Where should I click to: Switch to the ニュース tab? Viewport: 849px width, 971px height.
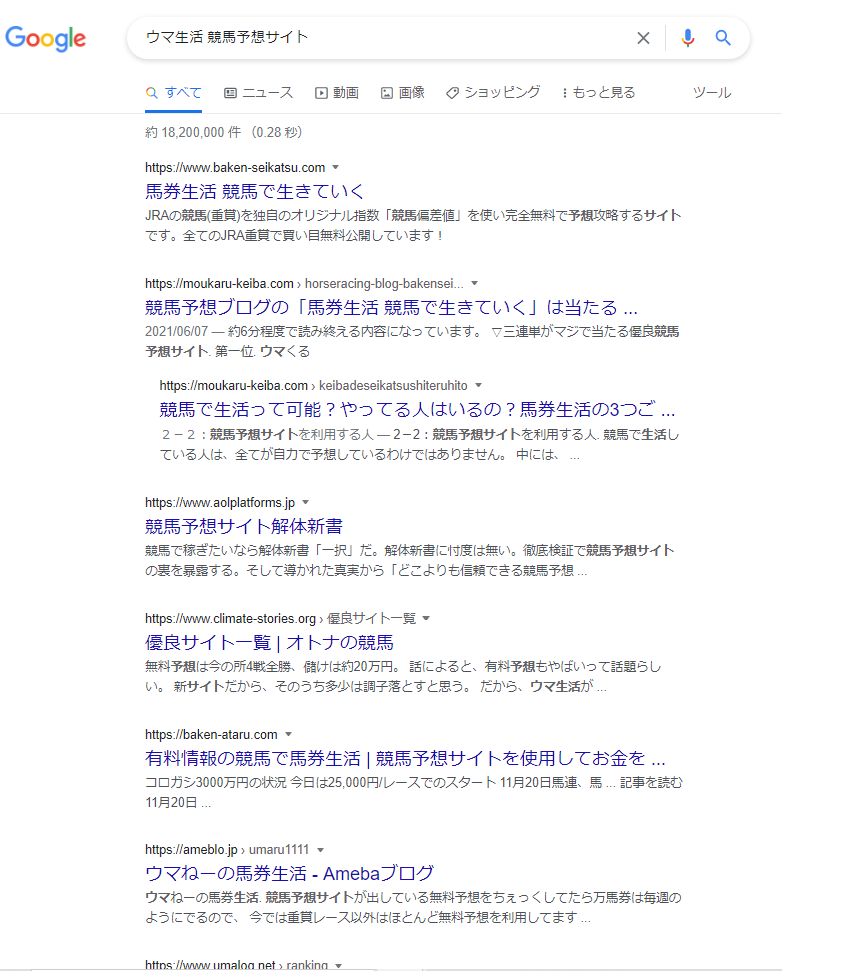coord(258,93)
